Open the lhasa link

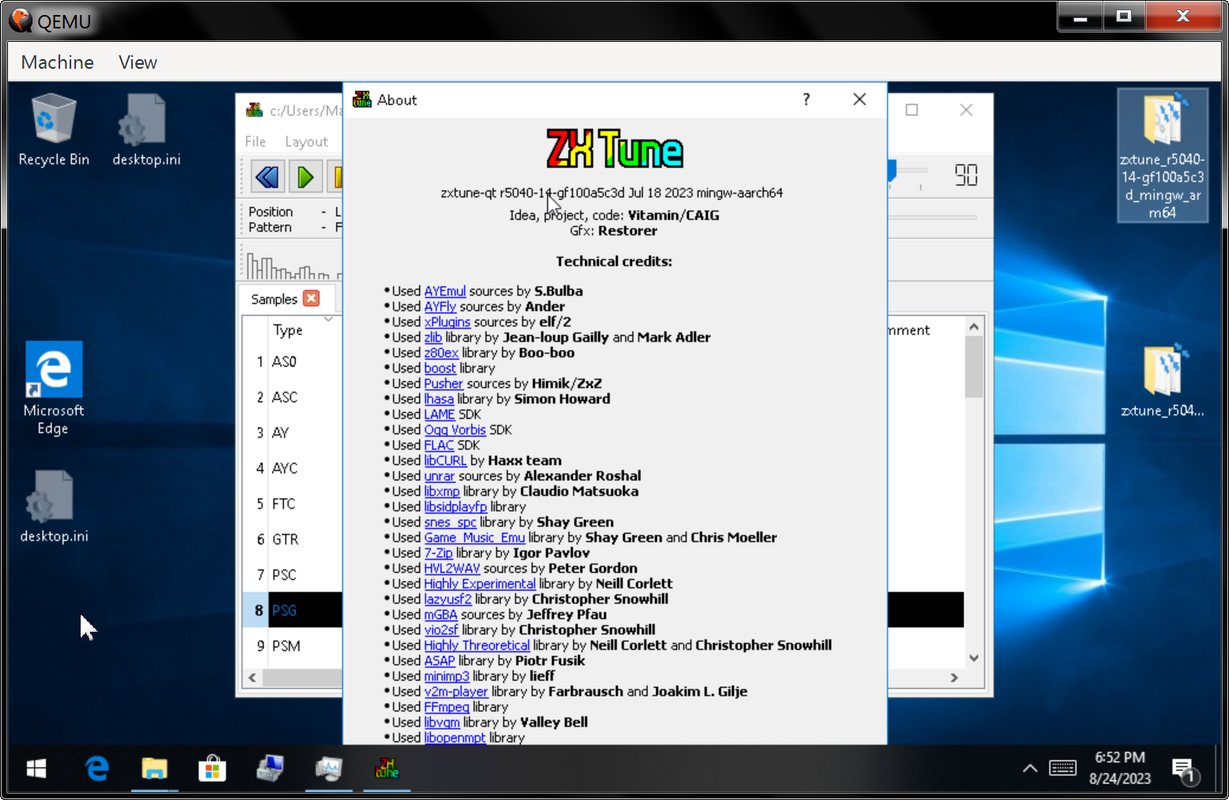tap(438, 398)
